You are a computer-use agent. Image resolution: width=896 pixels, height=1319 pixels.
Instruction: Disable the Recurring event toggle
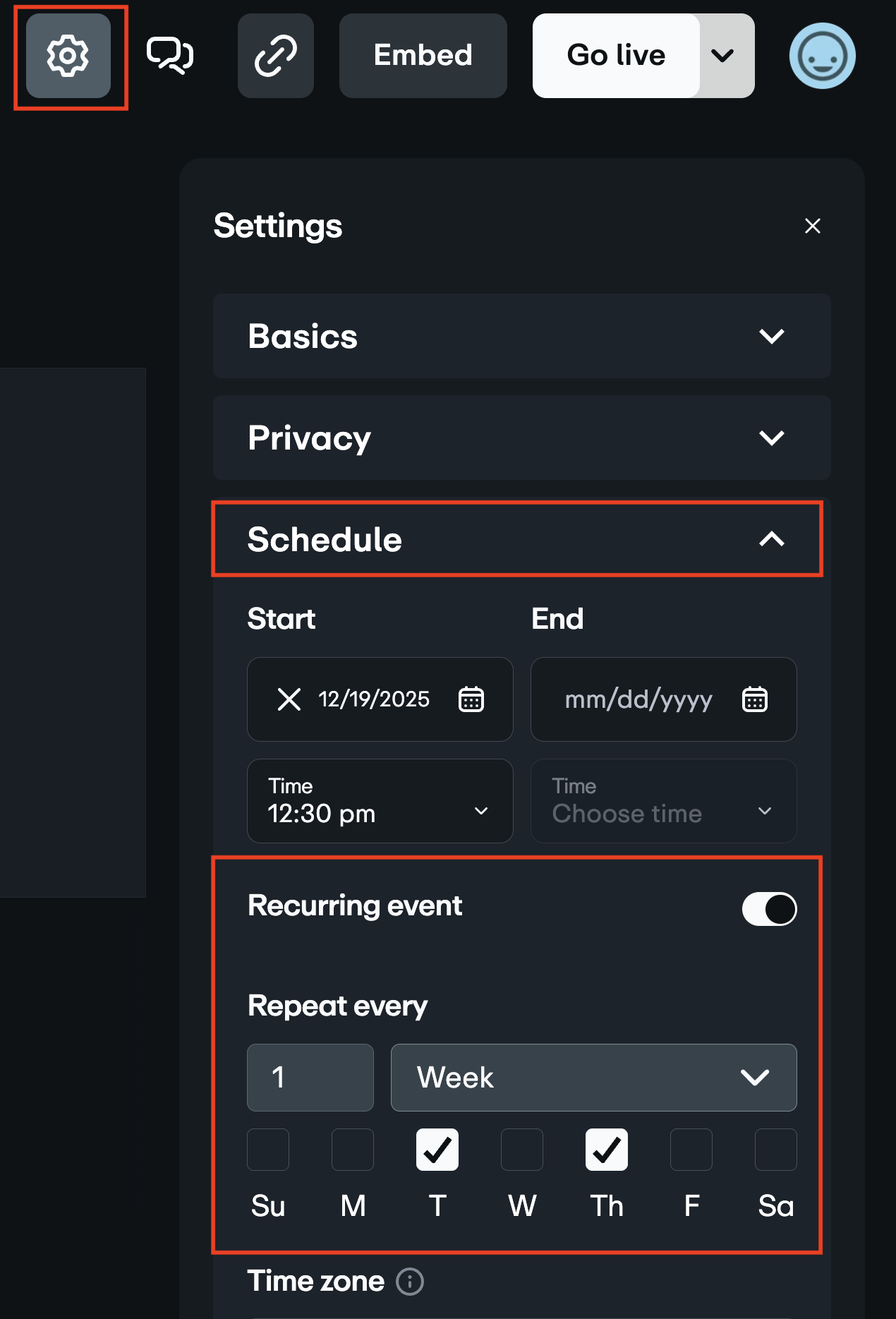(x=768, y=909)
